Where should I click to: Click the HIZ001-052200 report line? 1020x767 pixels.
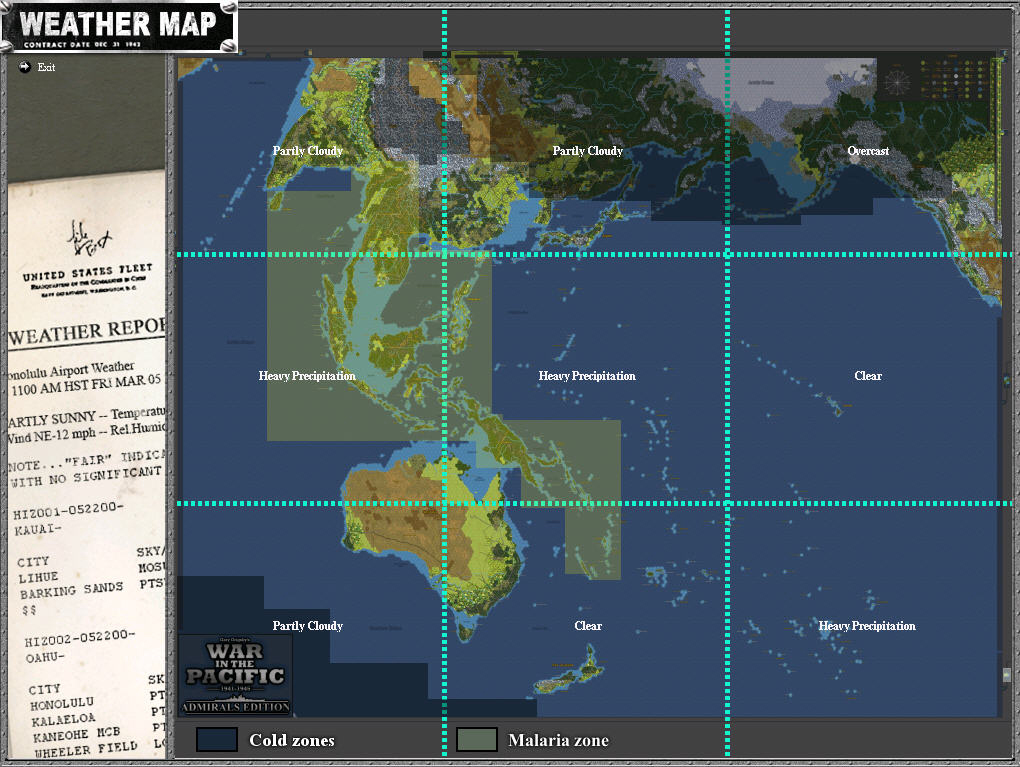pos(68,510)
